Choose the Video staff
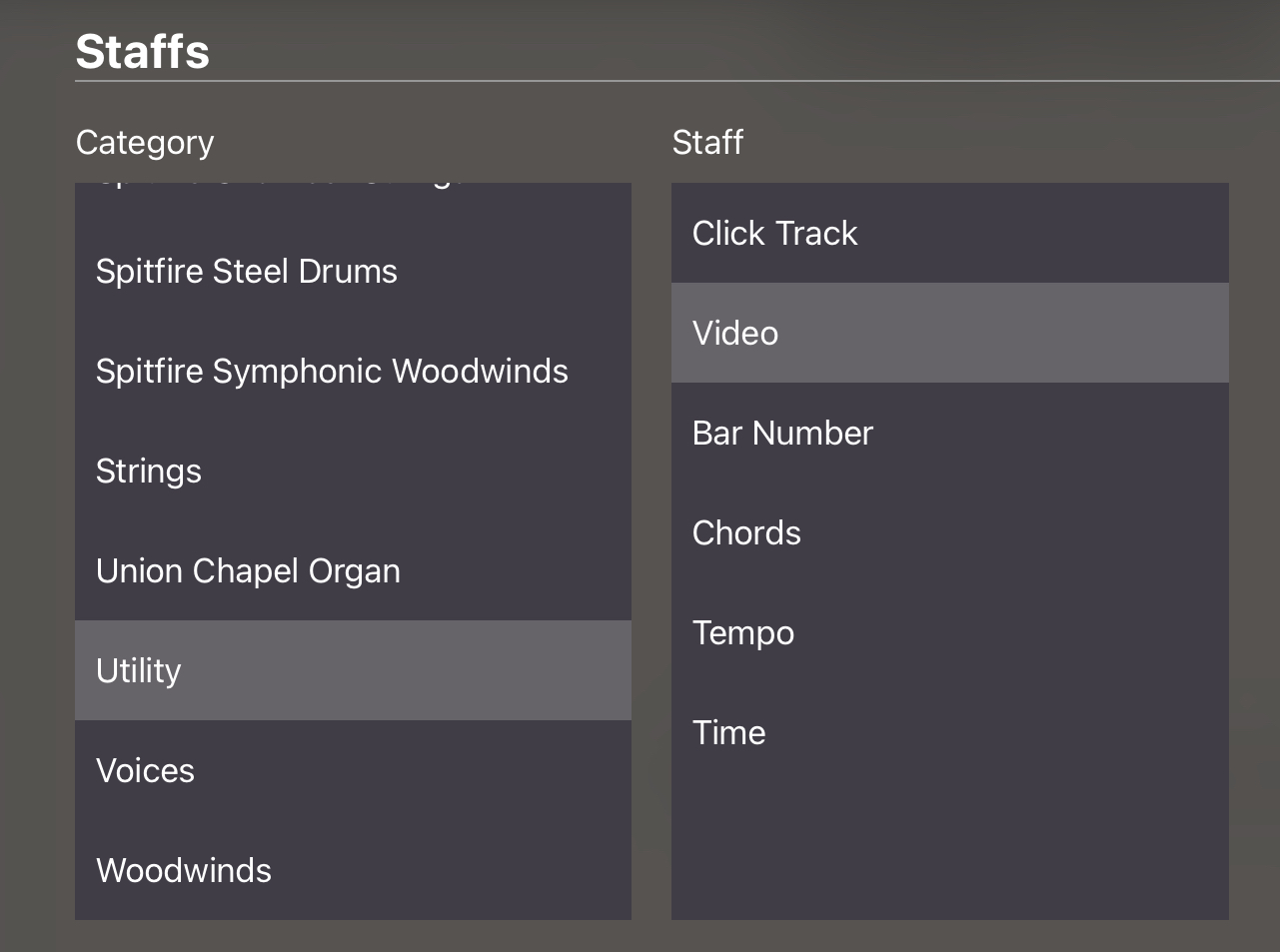This screenshot has height=952, width=1280. coord(950,333)
